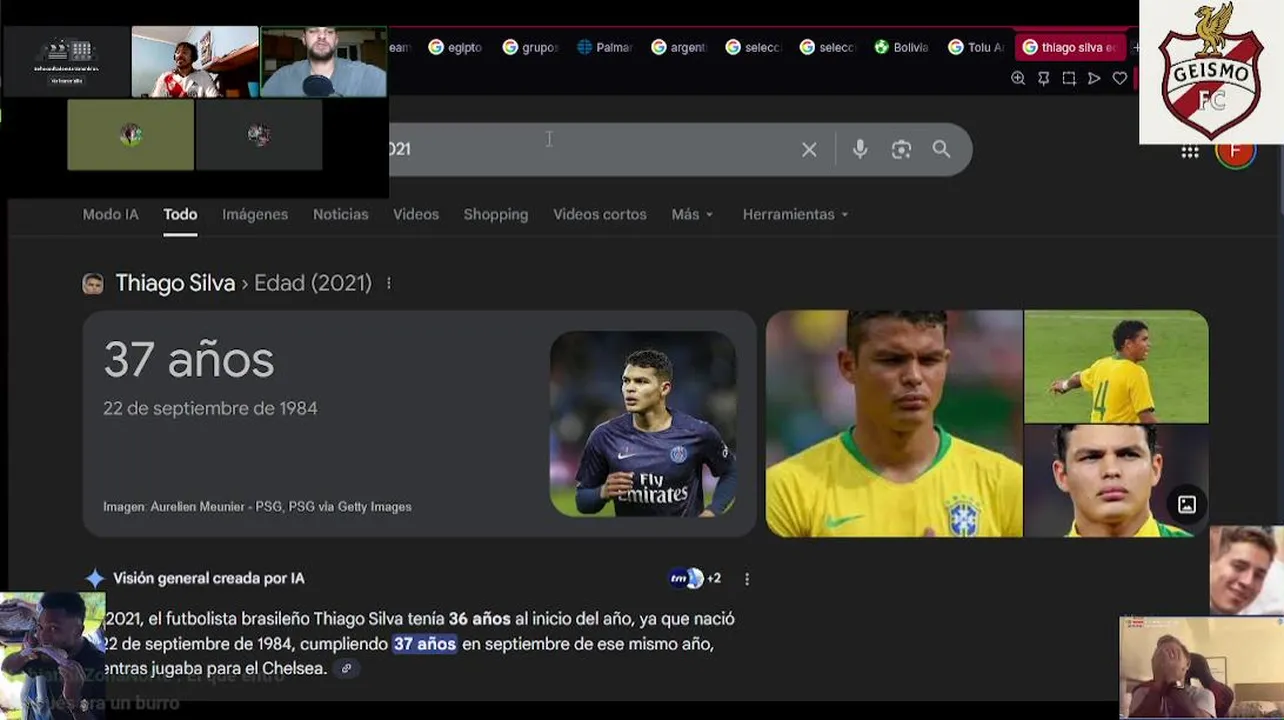
Task: Switch to the Tolu A tab
Action: 976,47
